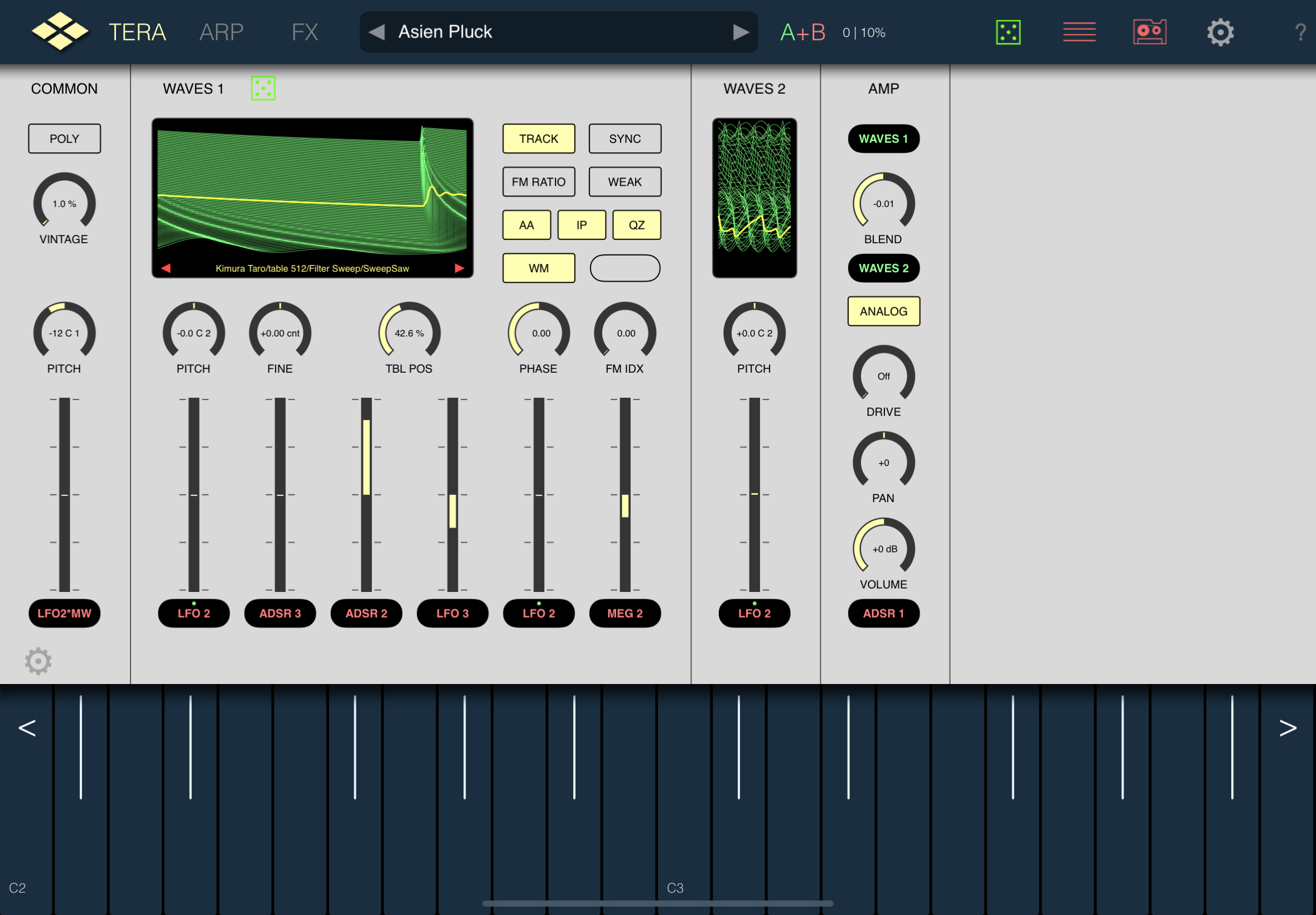Open the LFO 2 source under Waves 2 Pitch
This screenshot has width=1316, height=915.
tap(754, 613)
